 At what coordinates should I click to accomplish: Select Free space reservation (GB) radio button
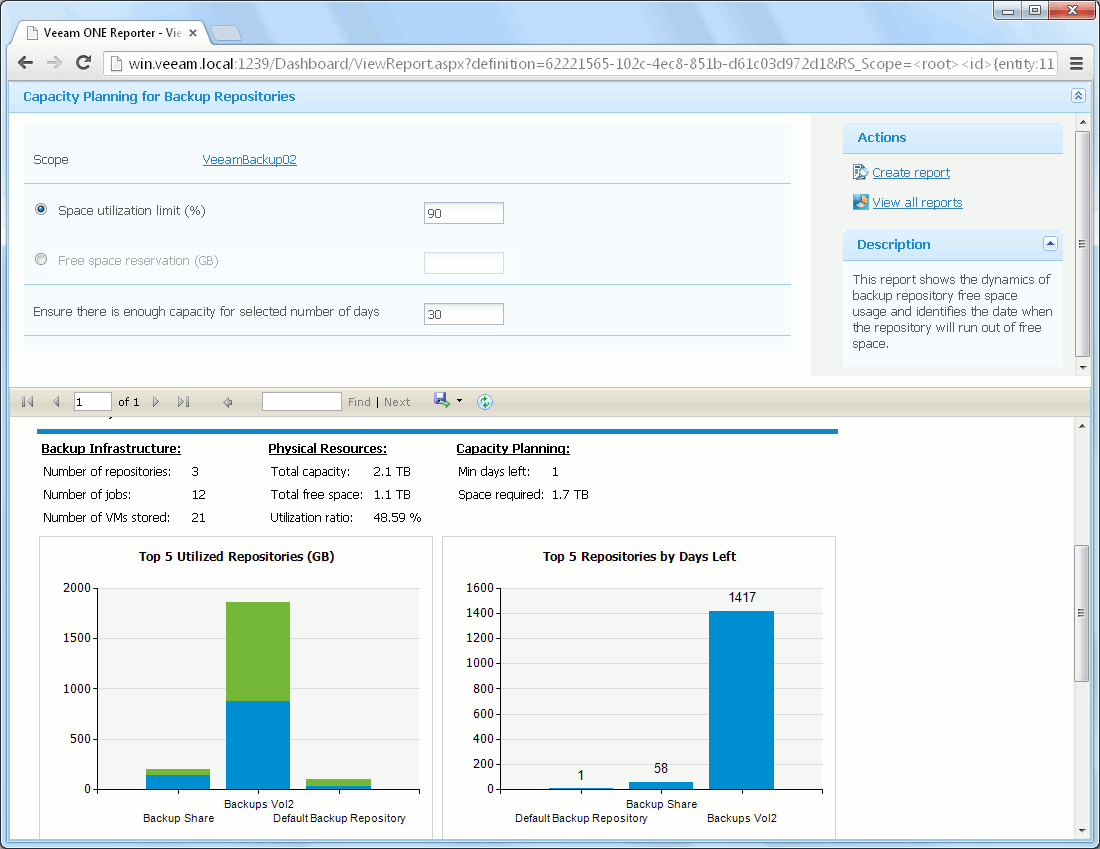41,260
